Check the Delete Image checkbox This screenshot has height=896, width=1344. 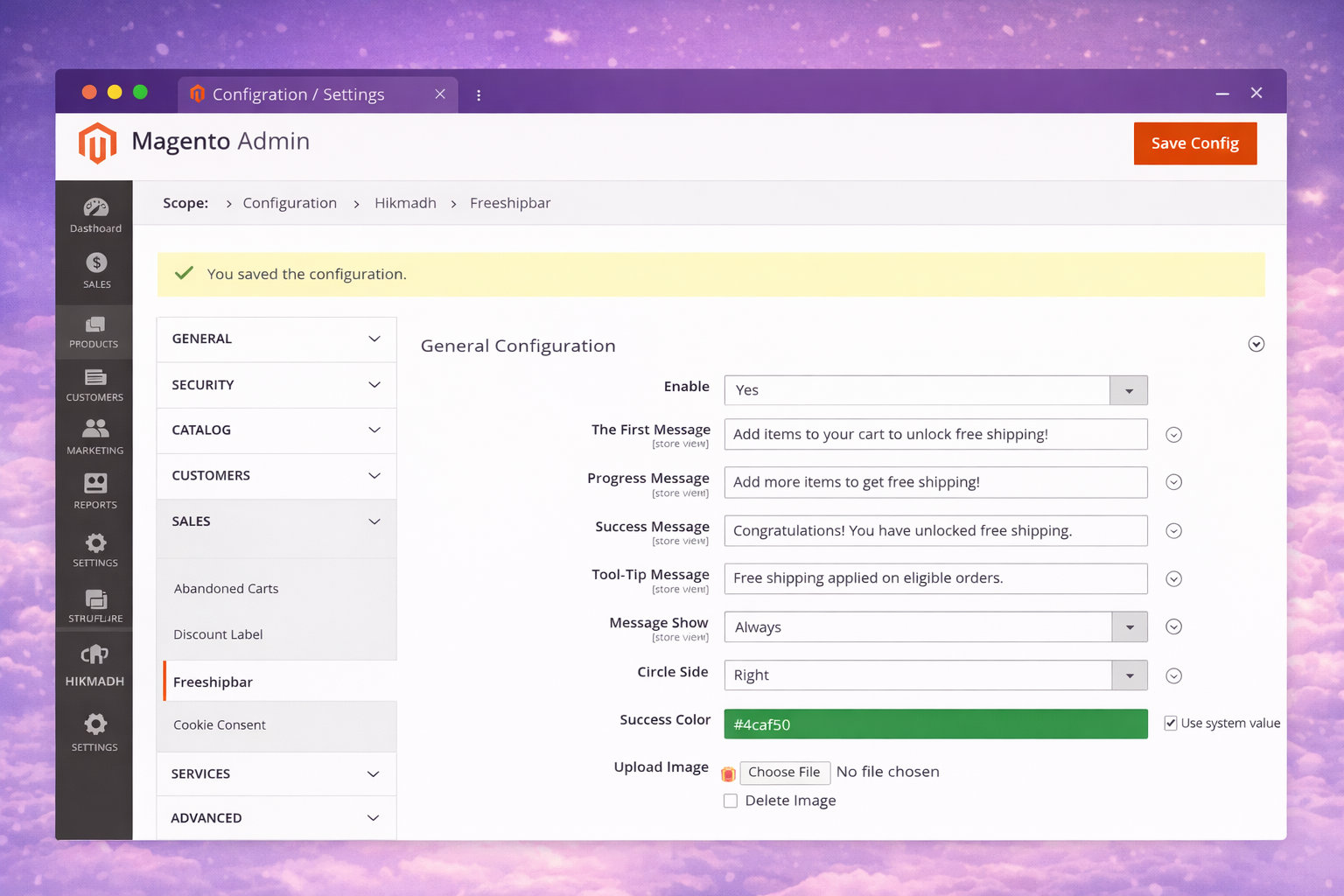[x=731, y=801]
